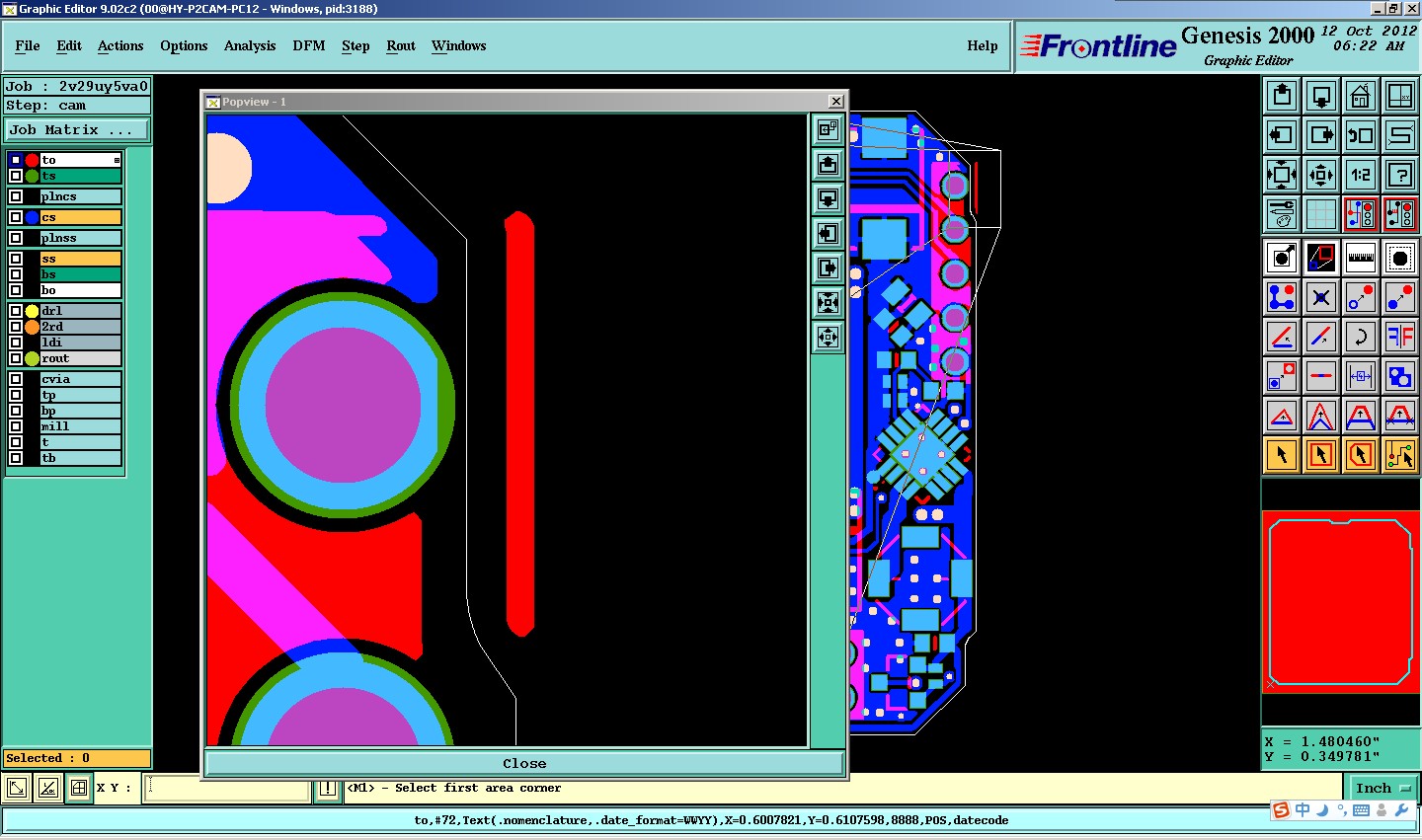Click the 'Selected : 0' status label

(77, 758)
